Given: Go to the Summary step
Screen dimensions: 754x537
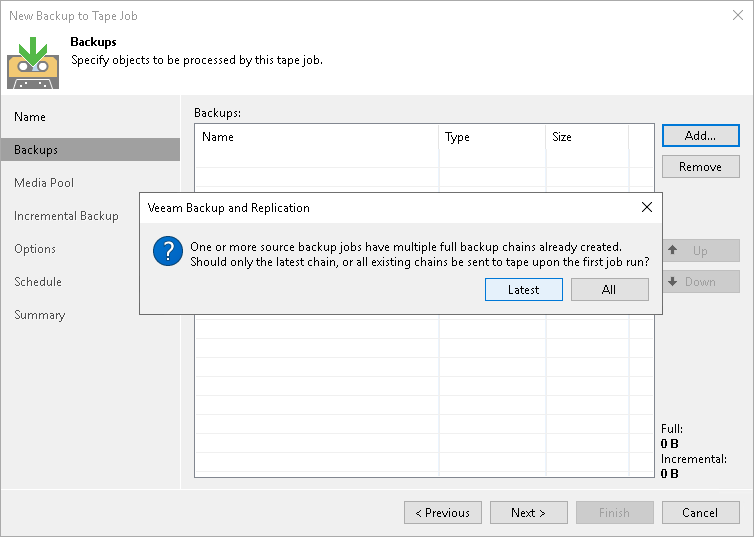Looking at the screenshot, I should [39, 315].
